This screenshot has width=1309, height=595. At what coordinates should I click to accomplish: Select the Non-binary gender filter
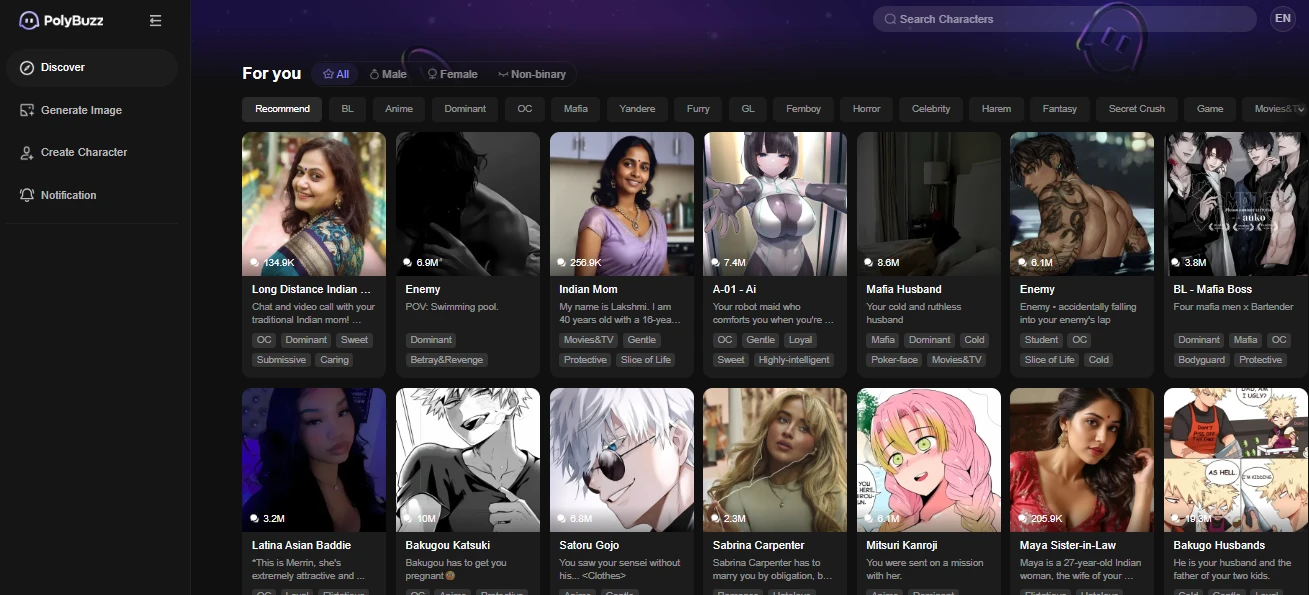[532, 74]
